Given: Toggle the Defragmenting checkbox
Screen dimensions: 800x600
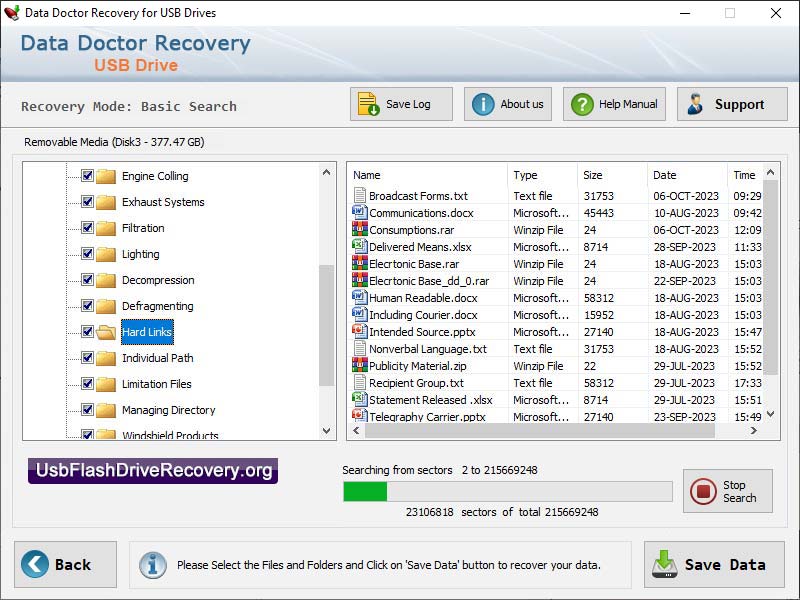Looking at the screenshot, I should (87, 306).
